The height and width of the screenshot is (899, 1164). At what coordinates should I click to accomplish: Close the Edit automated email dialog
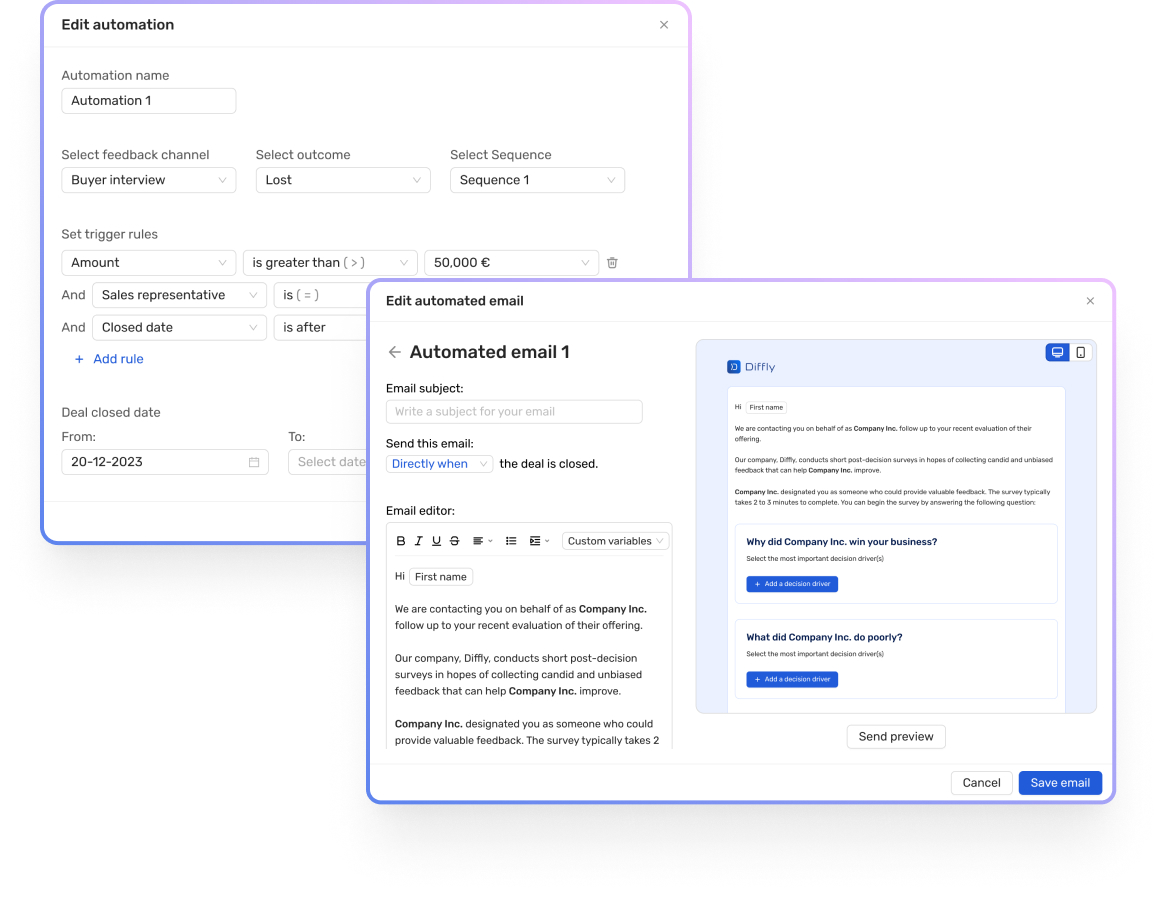(1090, 301)
